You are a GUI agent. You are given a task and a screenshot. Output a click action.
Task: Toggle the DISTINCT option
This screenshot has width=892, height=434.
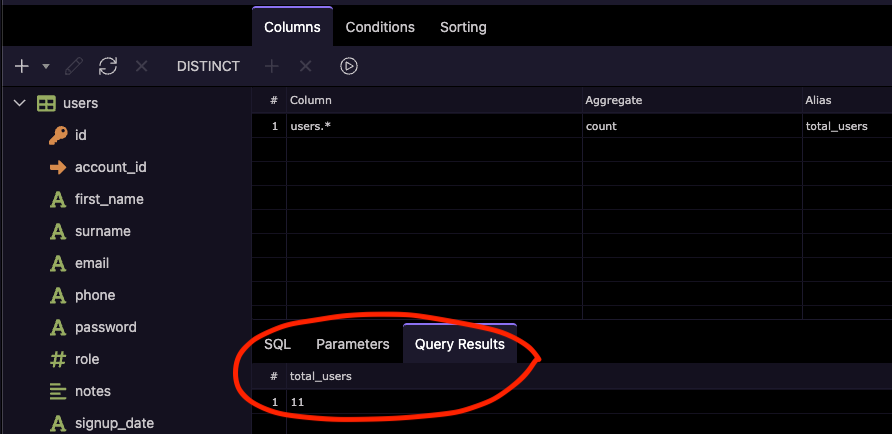[x=208, y=66]
